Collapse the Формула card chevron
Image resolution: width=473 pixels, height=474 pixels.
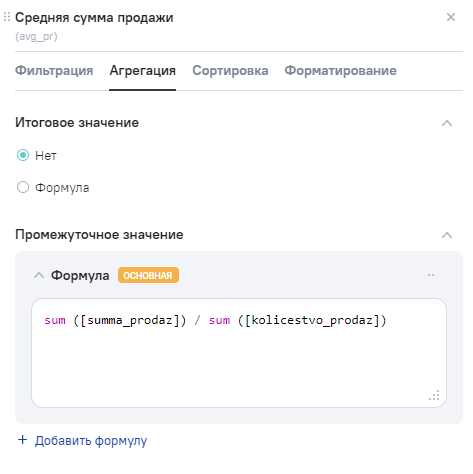tap(39, 275)
